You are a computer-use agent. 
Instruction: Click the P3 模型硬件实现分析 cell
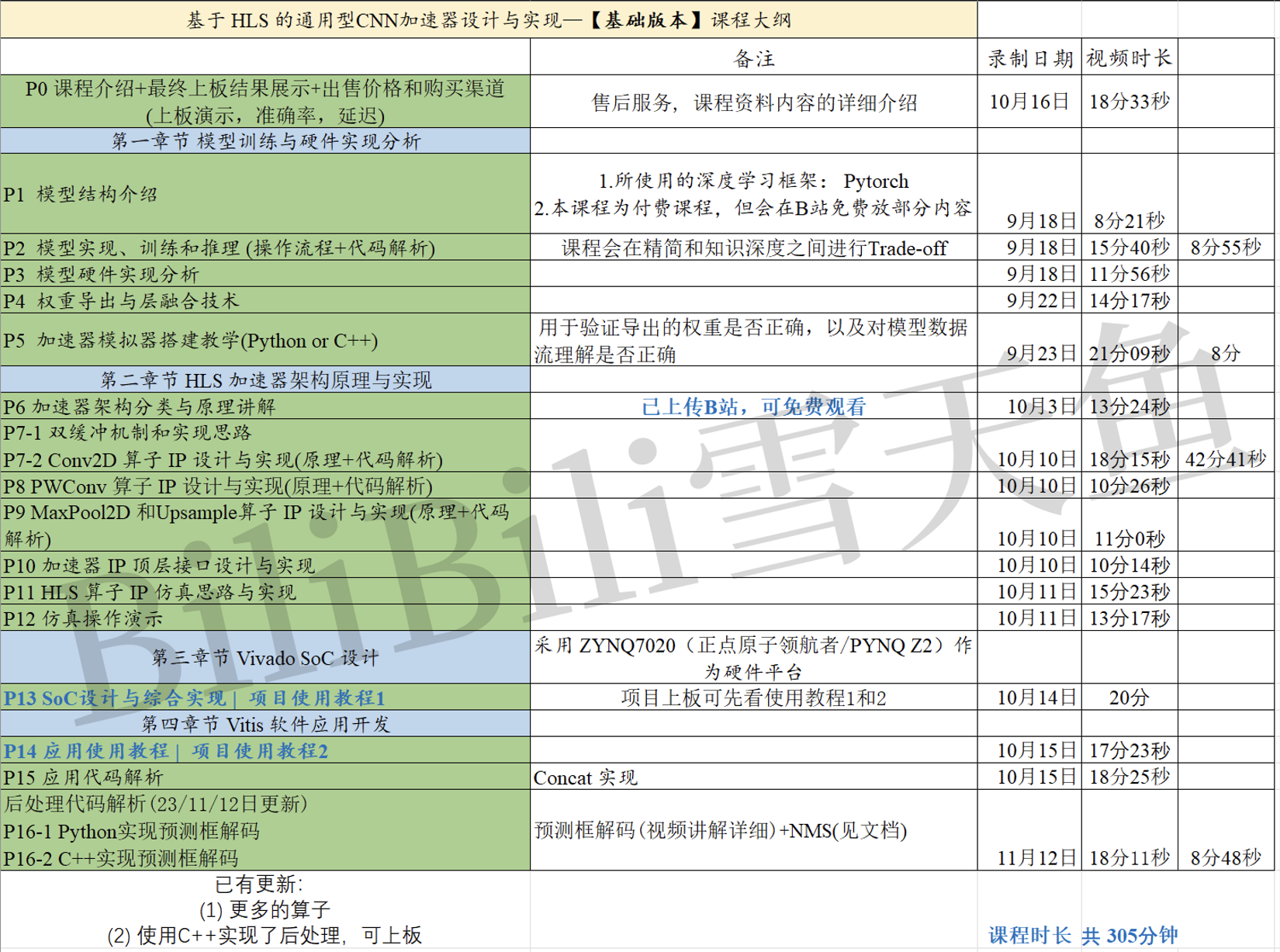point(265,274)
